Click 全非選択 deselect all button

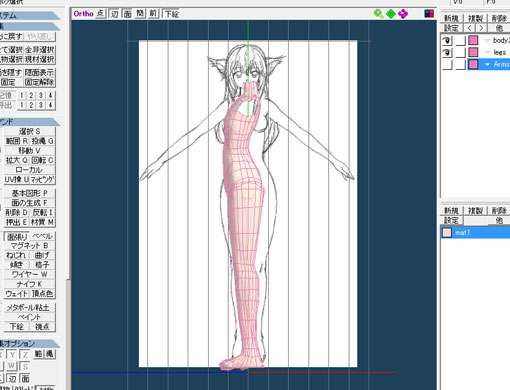pyautogui.click(x=40, y=50)
